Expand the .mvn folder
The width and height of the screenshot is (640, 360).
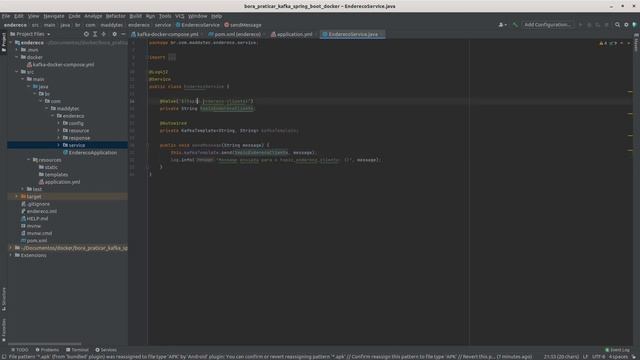(17, 50)
